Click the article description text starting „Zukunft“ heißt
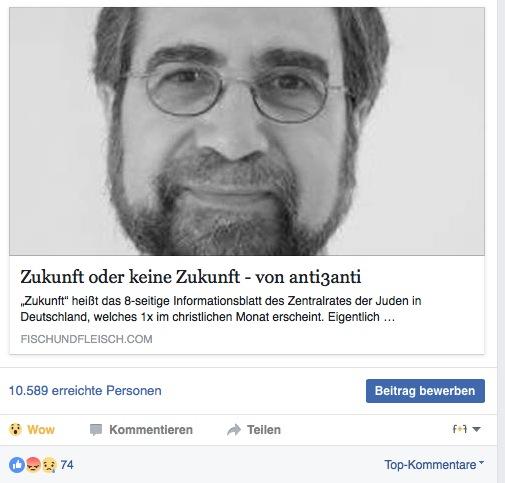 pyautogui.click(x=221, y=309)
